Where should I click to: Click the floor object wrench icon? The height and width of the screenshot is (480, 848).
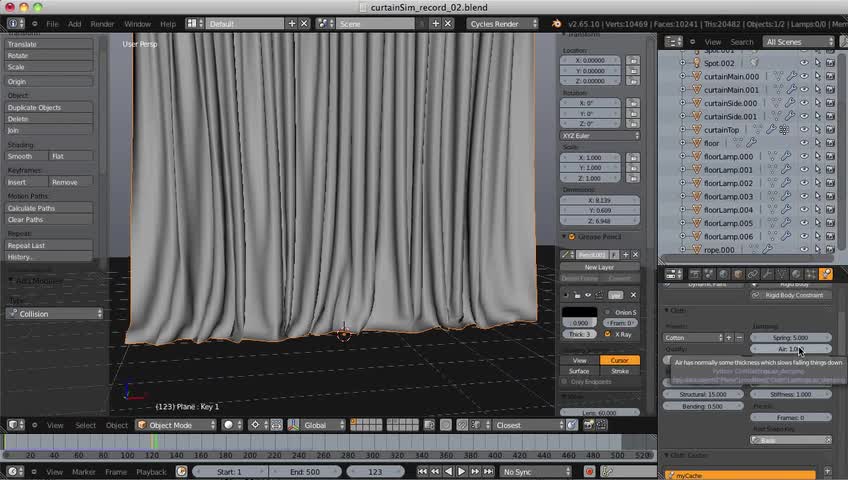coord(751,143)
